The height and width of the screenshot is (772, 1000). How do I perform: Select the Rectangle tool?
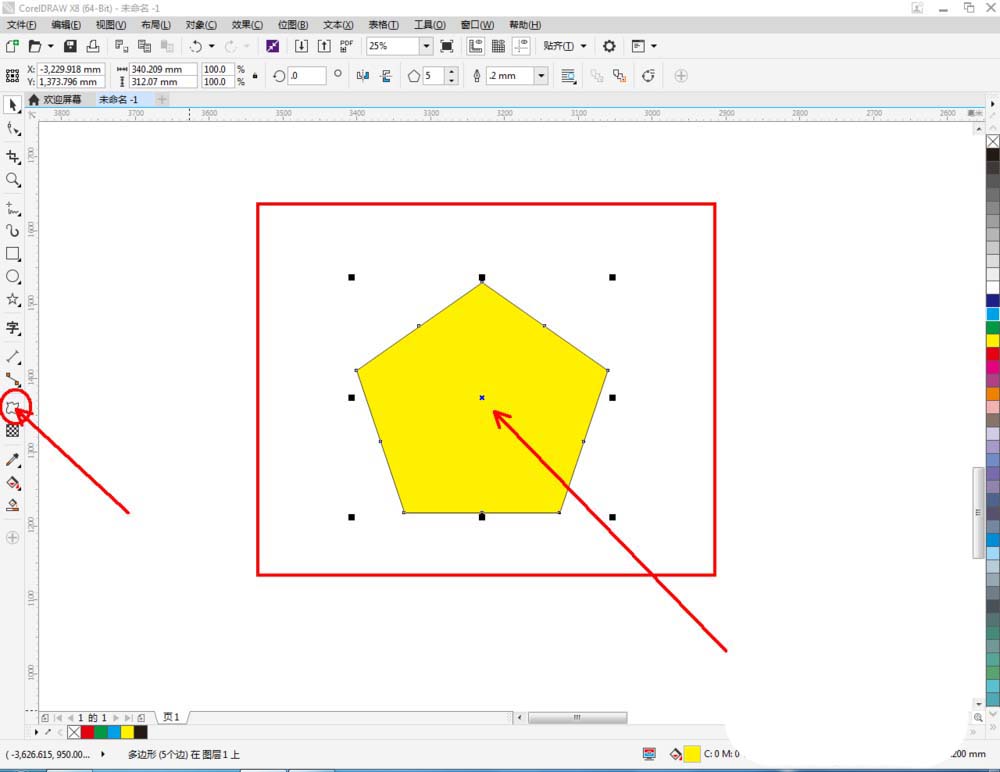click(13, 254)
